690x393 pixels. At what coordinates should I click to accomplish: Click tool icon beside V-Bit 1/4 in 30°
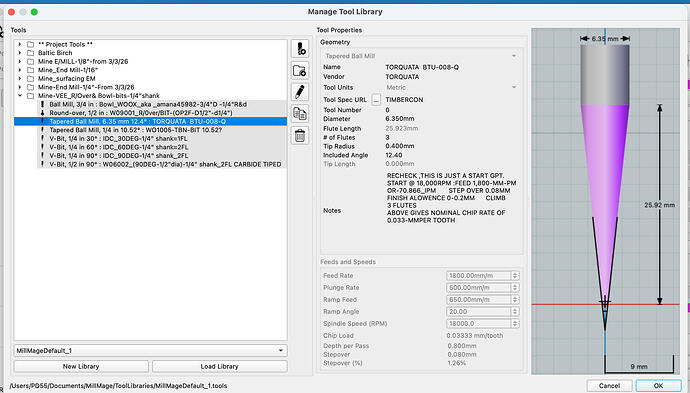click(x=43, y=138)
